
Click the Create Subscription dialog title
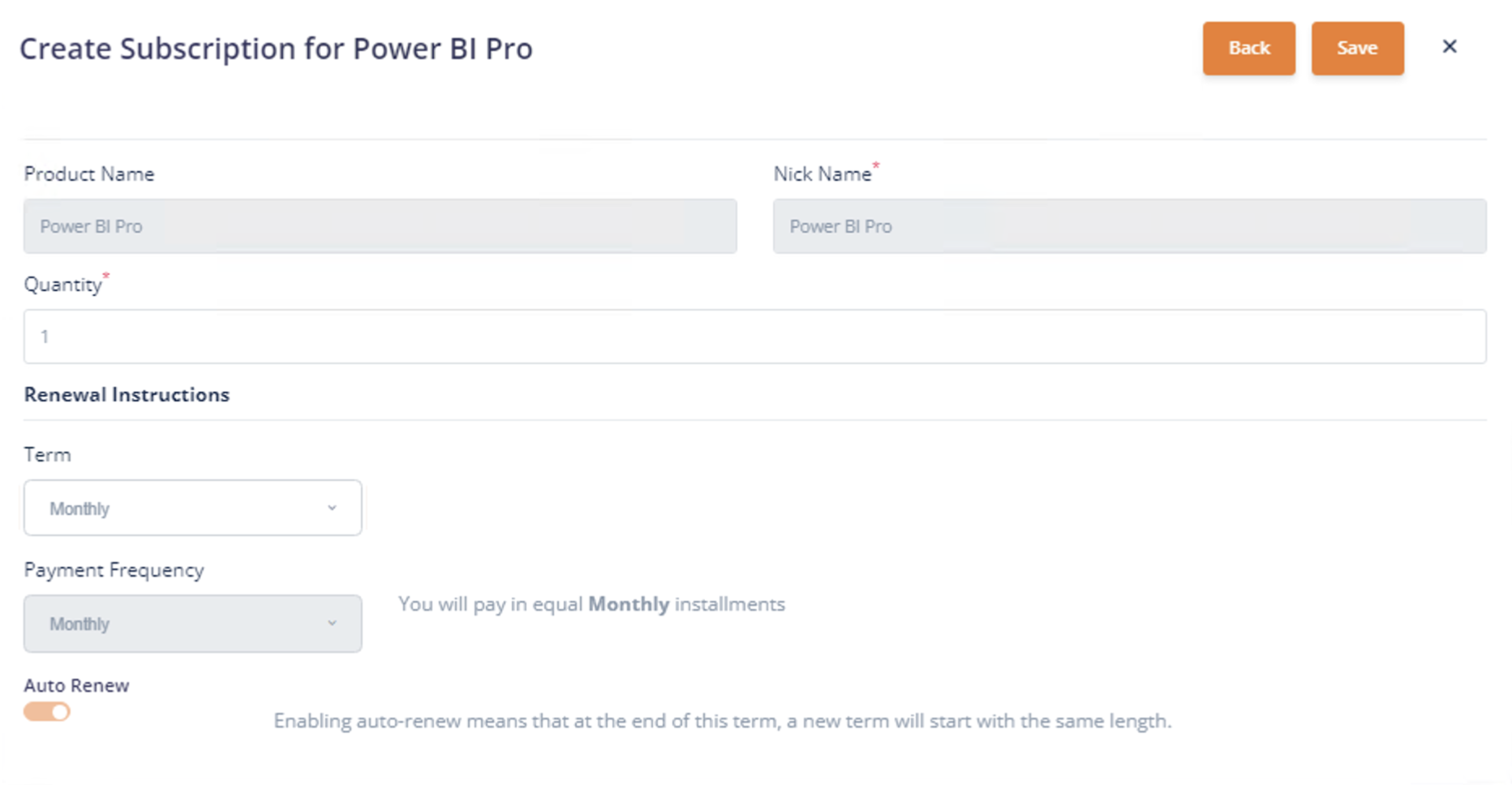(276, 49)
